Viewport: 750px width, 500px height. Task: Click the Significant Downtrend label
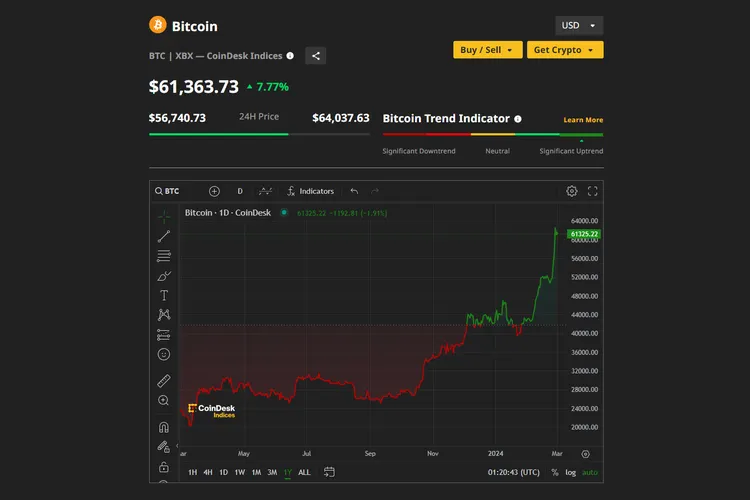(x=419, y=151)
